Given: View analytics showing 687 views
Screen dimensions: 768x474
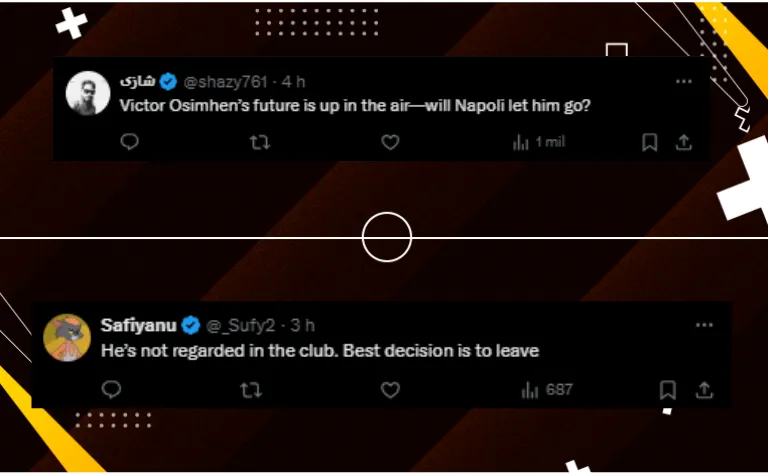Looking at the screenshot, I should [547, 390].
